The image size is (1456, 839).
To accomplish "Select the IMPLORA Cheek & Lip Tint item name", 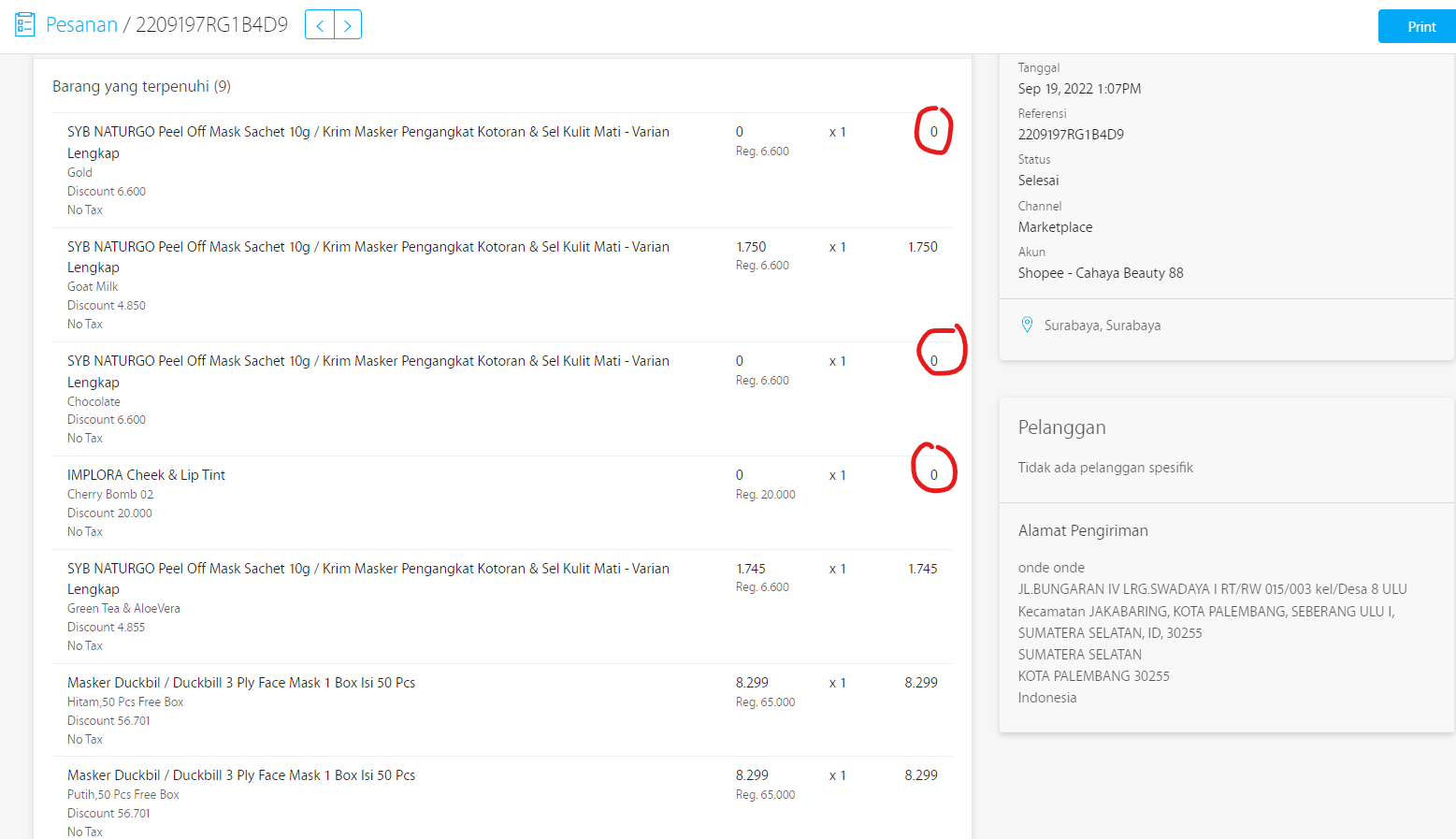I will pyautogui.click(x=146, y=475).
